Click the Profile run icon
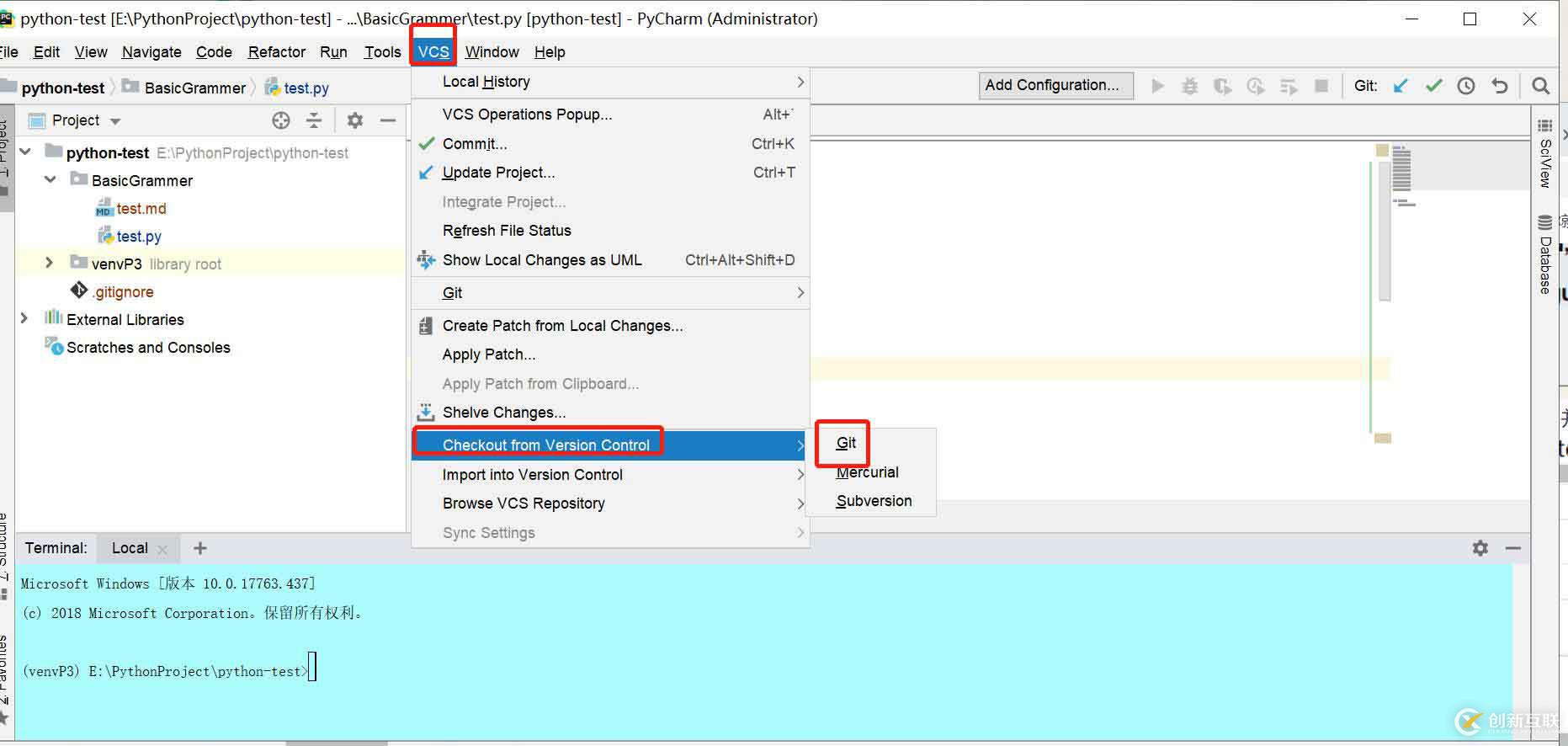1568x746 pixels. click(x=1256, y=86)
